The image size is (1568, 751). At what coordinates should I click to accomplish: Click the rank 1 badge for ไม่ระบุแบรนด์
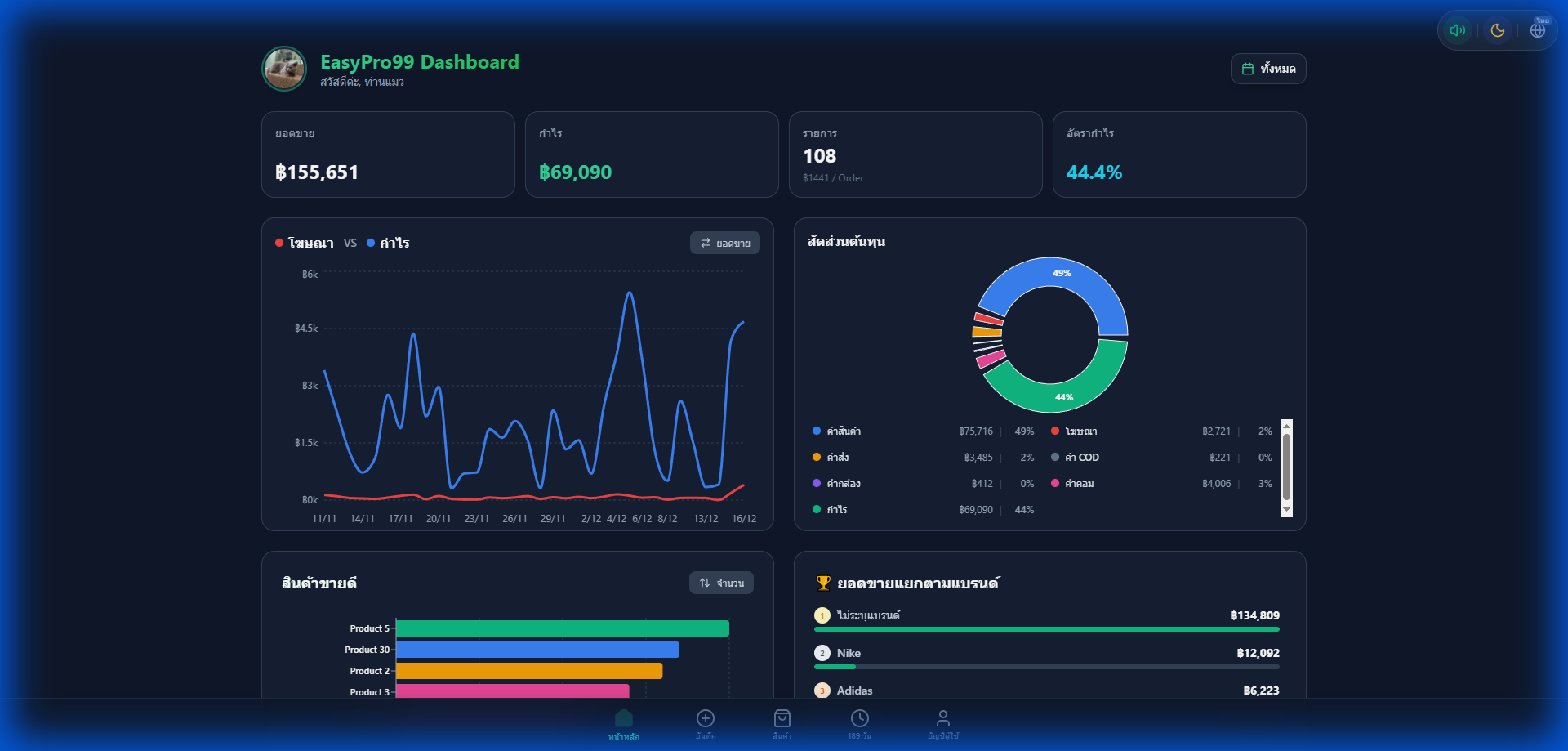point(822,615)
